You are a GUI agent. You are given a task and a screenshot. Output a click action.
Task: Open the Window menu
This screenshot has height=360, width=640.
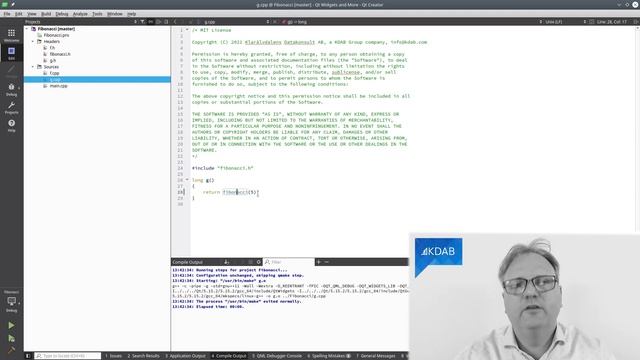coord(115,13)
